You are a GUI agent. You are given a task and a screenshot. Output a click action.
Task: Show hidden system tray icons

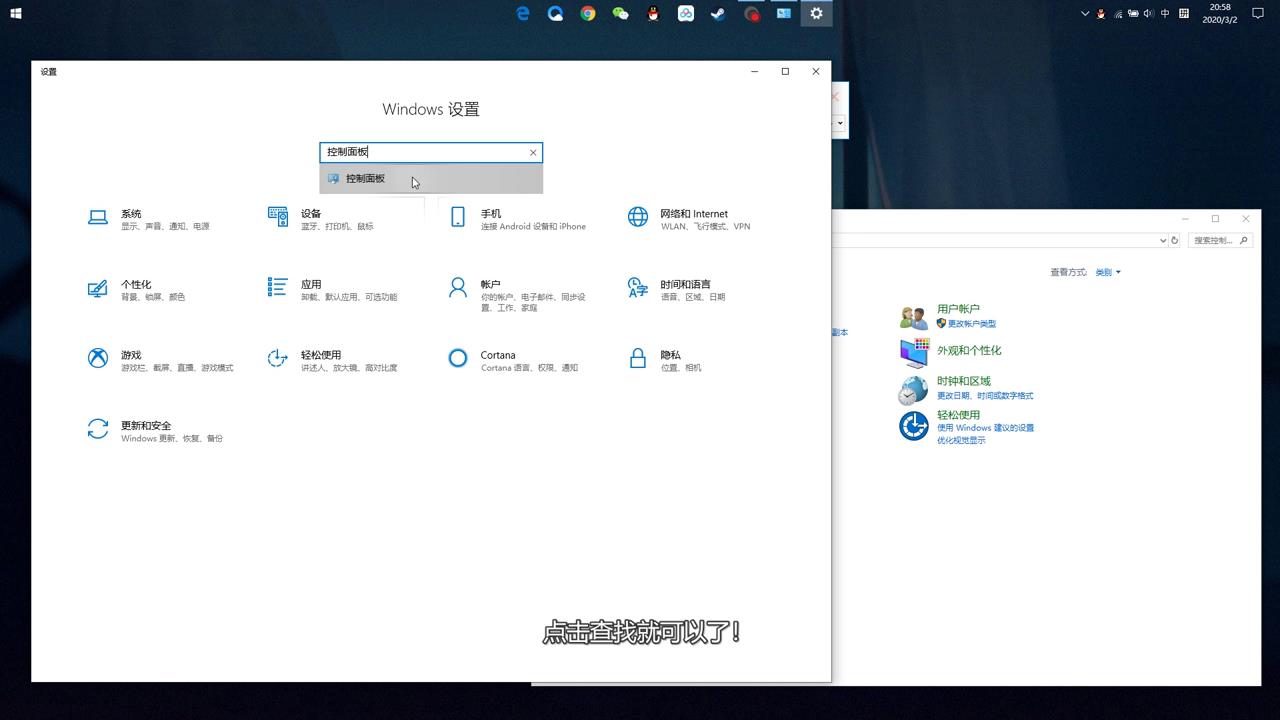[x=1085, y=13]
